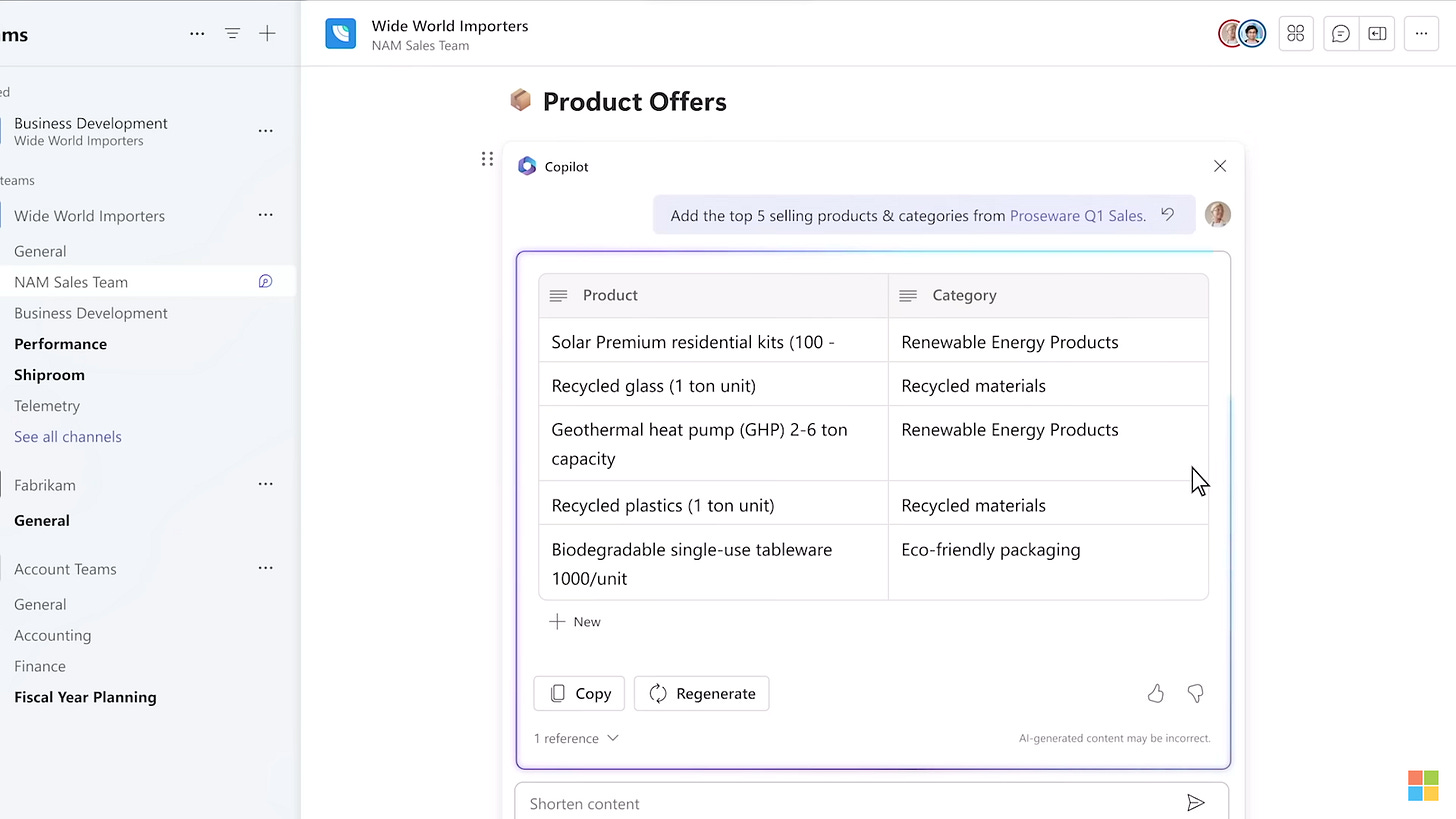Click the Solar Premium residential kits cell
The height and width of the screenshot is (819, 1456).
point(713,342)
